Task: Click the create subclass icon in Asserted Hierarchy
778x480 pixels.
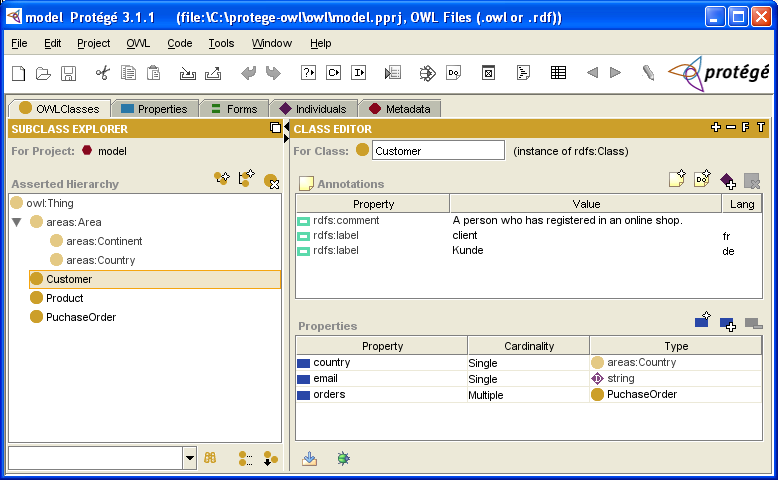Action: coord(222,179)
